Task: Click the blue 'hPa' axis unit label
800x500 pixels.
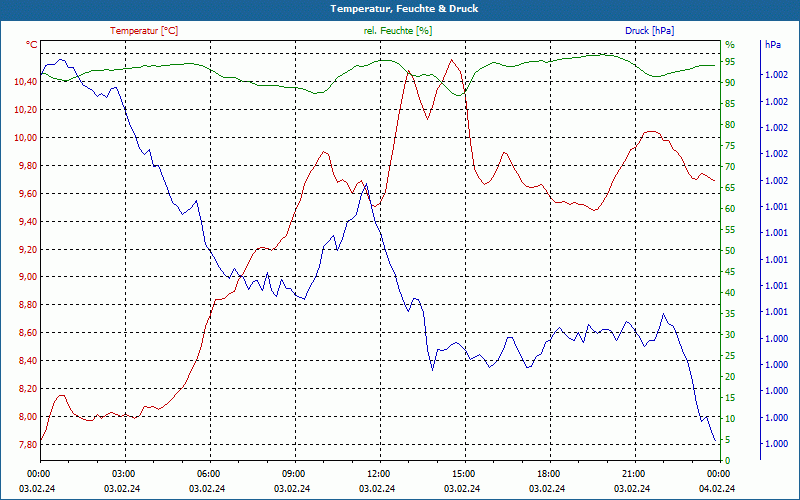Action: click(773, 45)
